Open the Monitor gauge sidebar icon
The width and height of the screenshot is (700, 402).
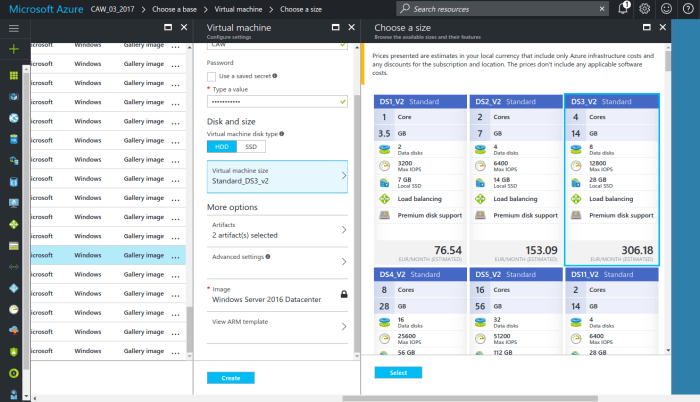pyautogui.click(x=14, y=310)
